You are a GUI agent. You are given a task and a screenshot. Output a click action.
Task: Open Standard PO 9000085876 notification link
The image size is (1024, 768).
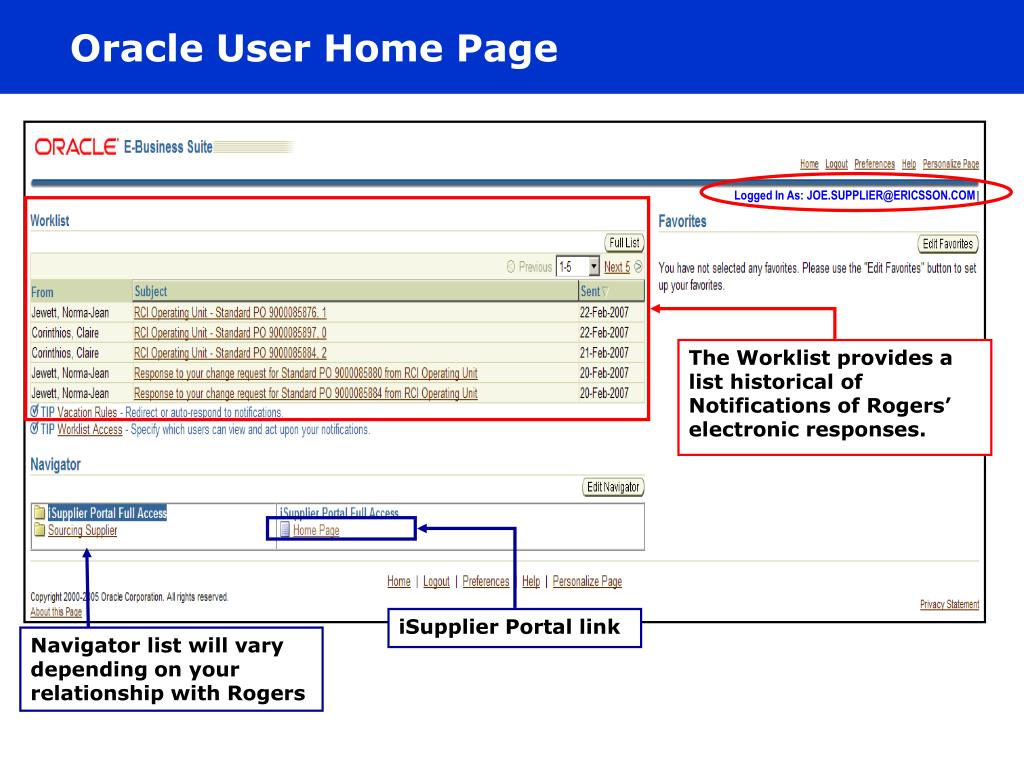230,313
